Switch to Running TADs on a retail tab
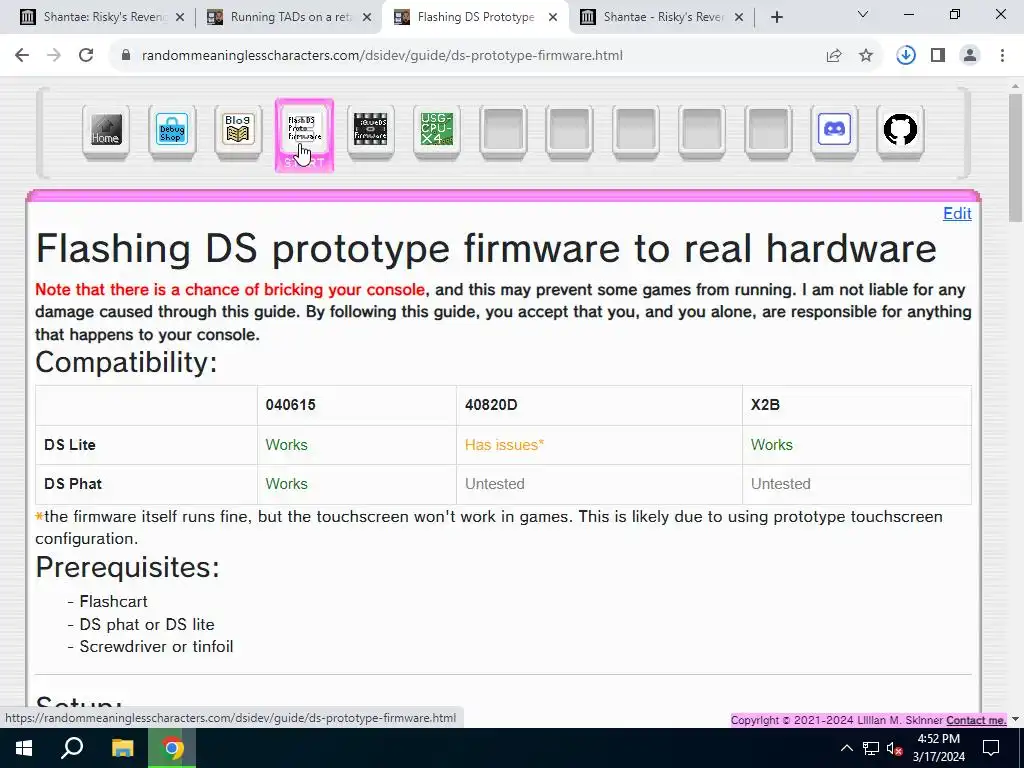This screenshot has width=1024, height=768. (291, 17)
